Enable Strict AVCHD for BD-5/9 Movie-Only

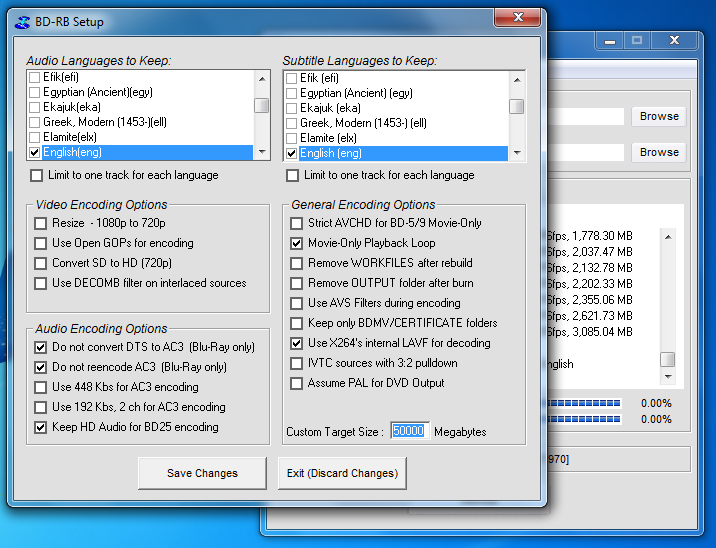[296, 223]
